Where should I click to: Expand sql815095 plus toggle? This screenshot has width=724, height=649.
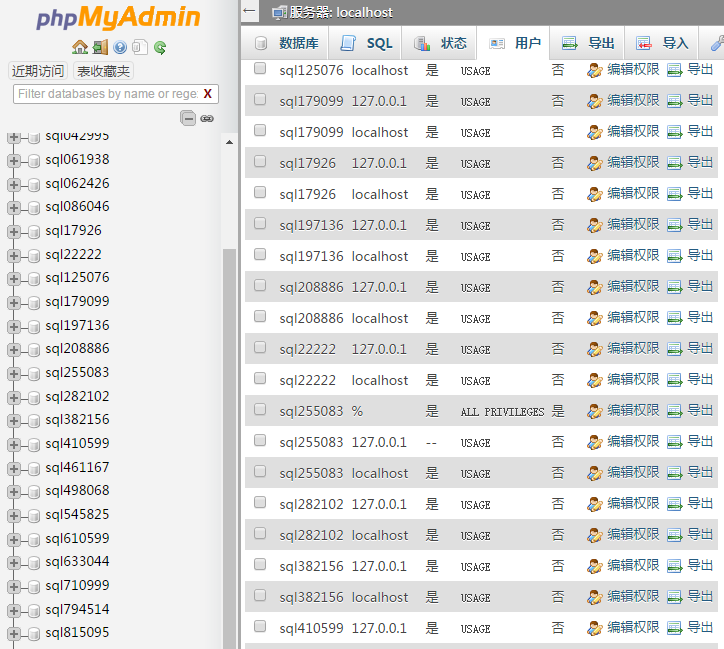13,634
